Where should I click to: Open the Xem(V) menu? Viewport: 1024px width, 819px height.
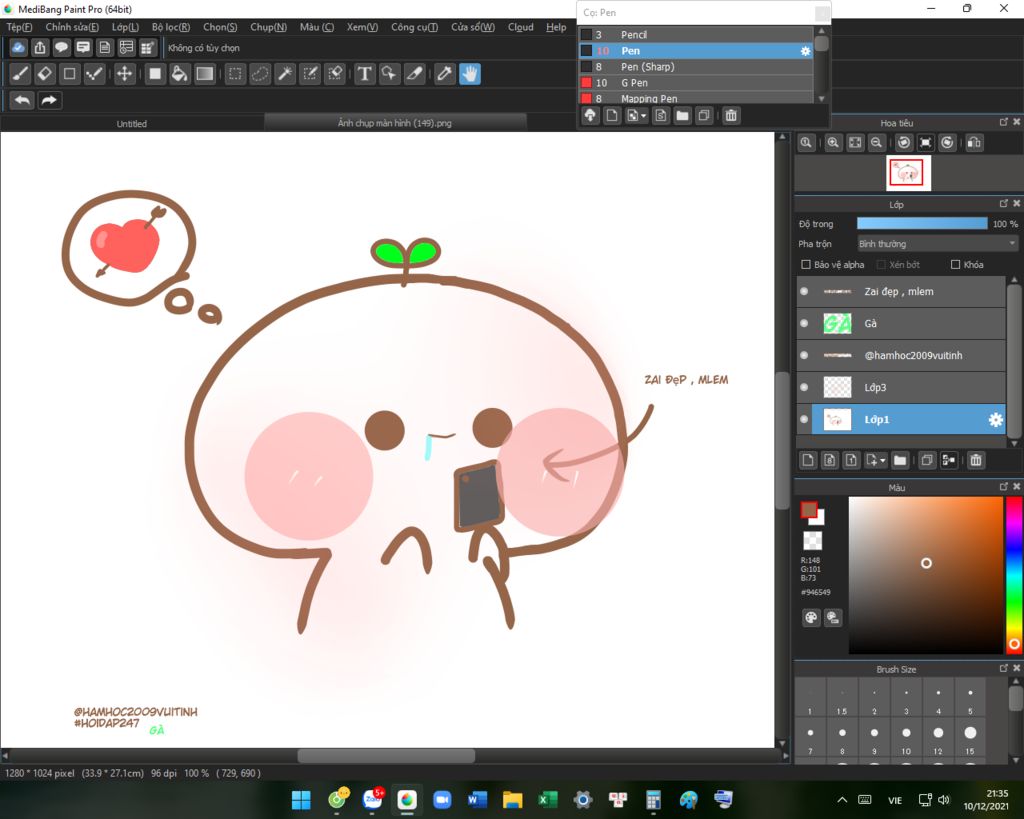click(x=362, y=27)
